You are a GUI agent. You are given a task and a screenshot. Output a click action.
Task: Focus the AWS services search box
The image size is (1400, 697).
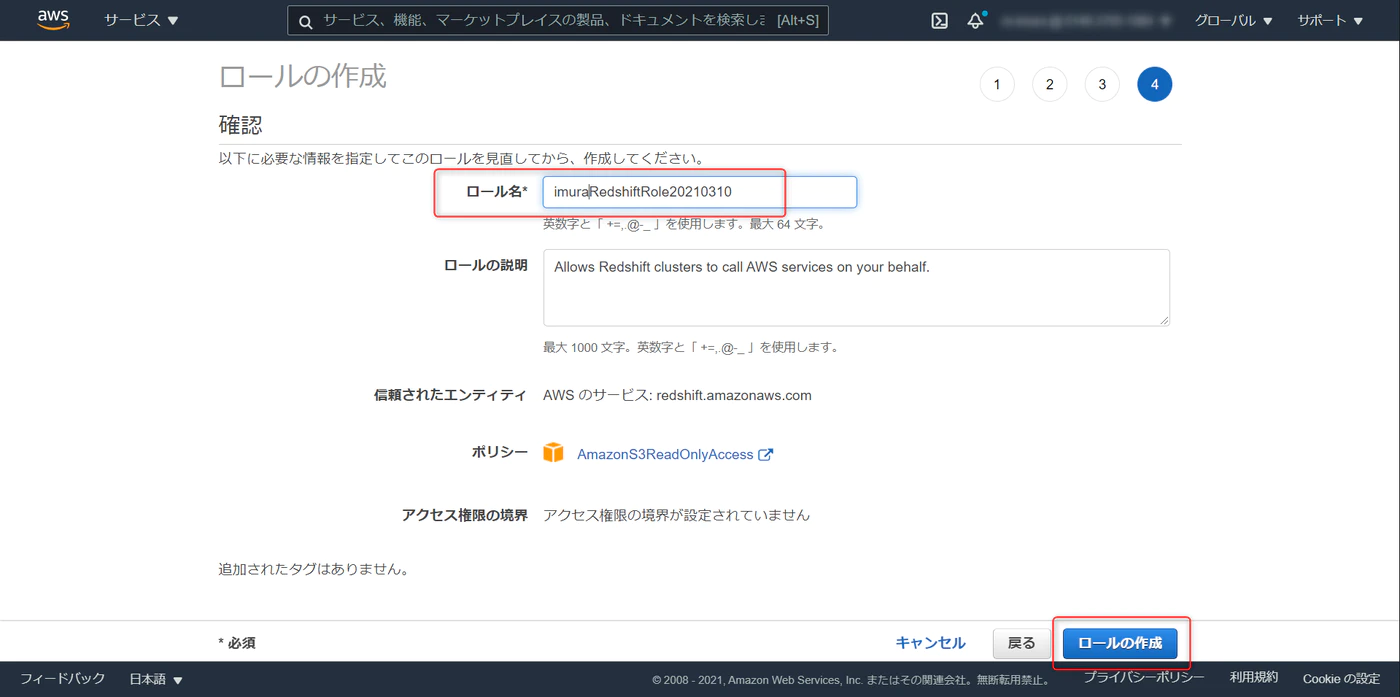pos(558,21)
